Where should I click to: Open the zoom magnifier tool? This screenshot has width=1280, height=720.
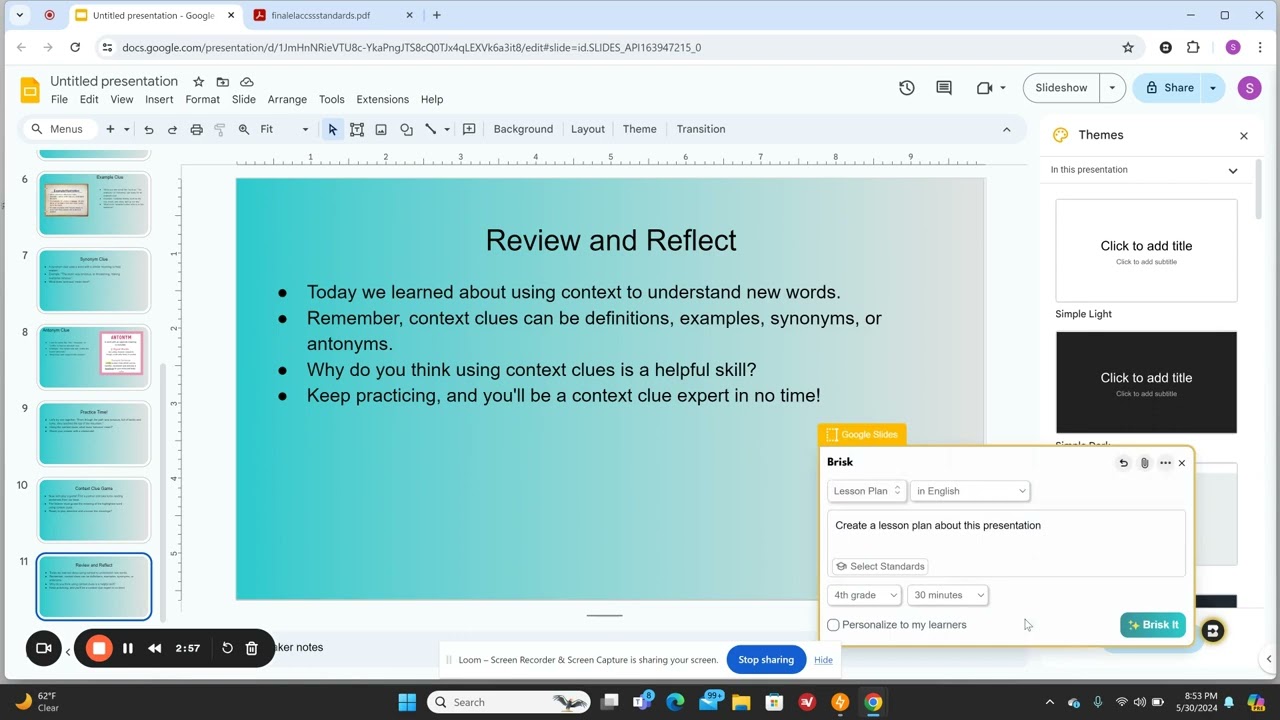(x=244, y=129)
